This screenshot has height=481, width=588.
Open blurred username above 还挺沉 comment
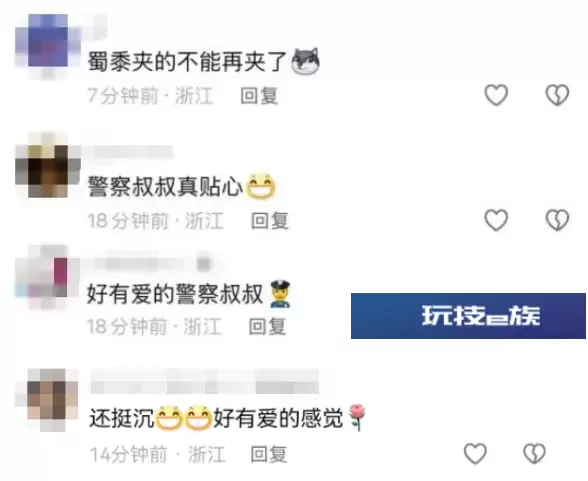(204, 382)
